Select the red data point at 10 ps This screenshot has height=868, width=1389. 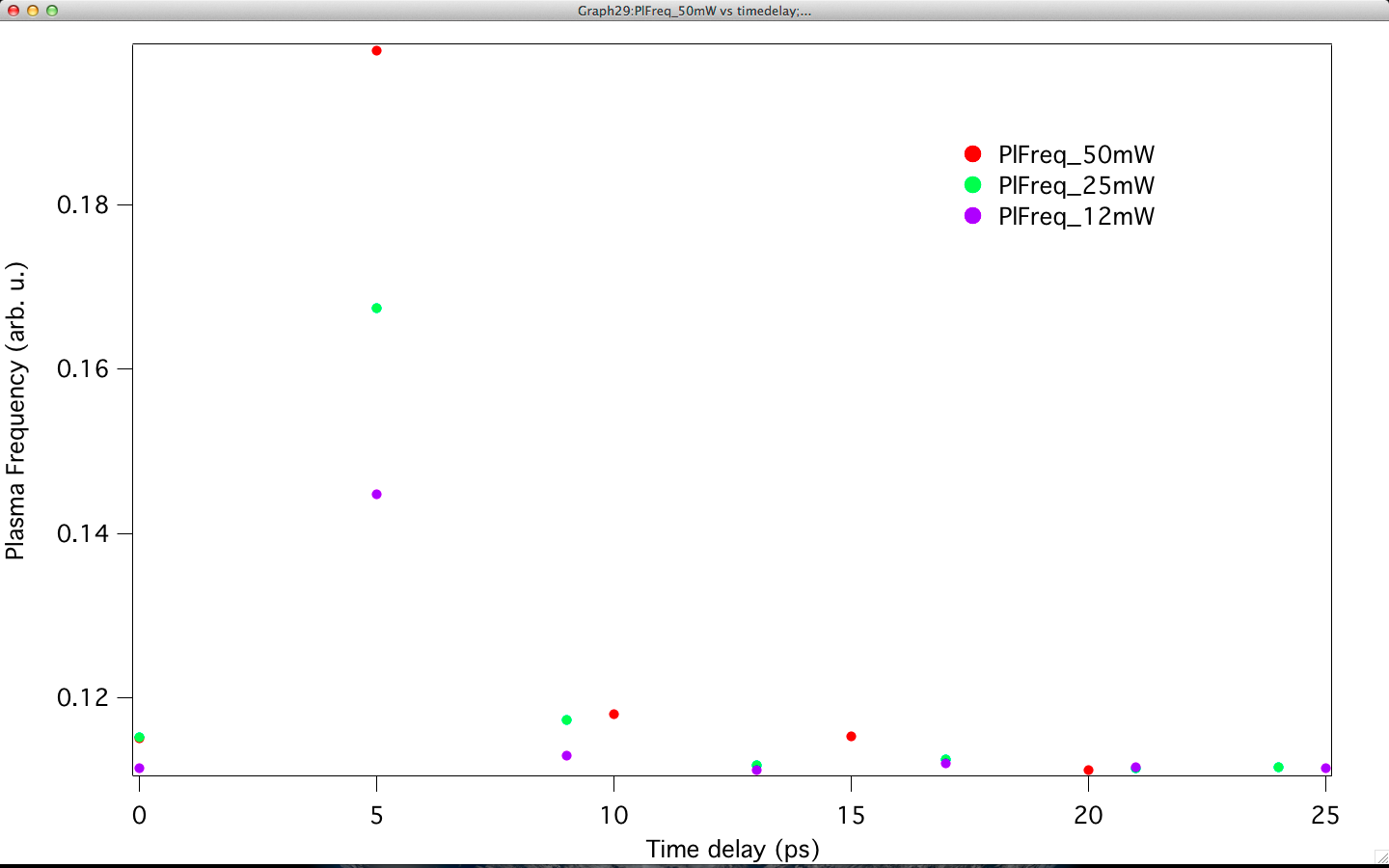pyautogui.click(x=614, y=714)
